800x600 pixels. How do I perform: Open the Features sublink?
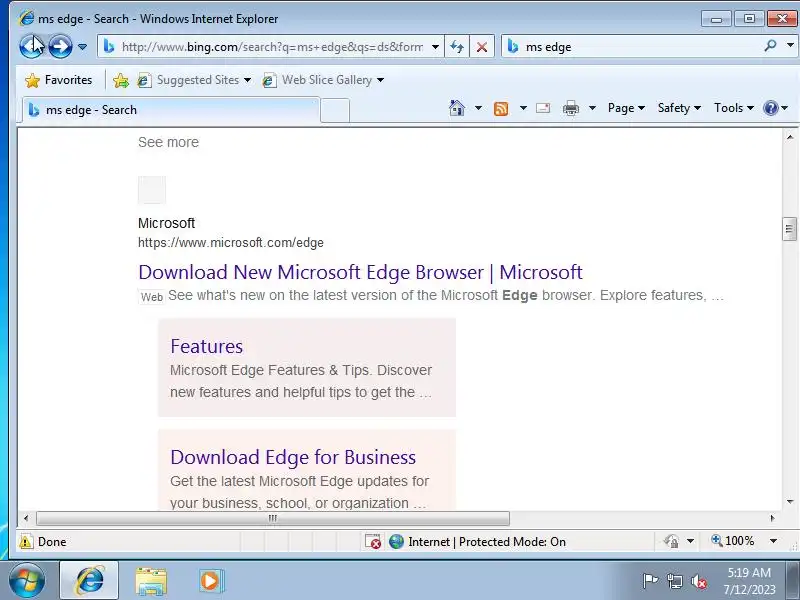pyautogui.click(x=207, y=346)
